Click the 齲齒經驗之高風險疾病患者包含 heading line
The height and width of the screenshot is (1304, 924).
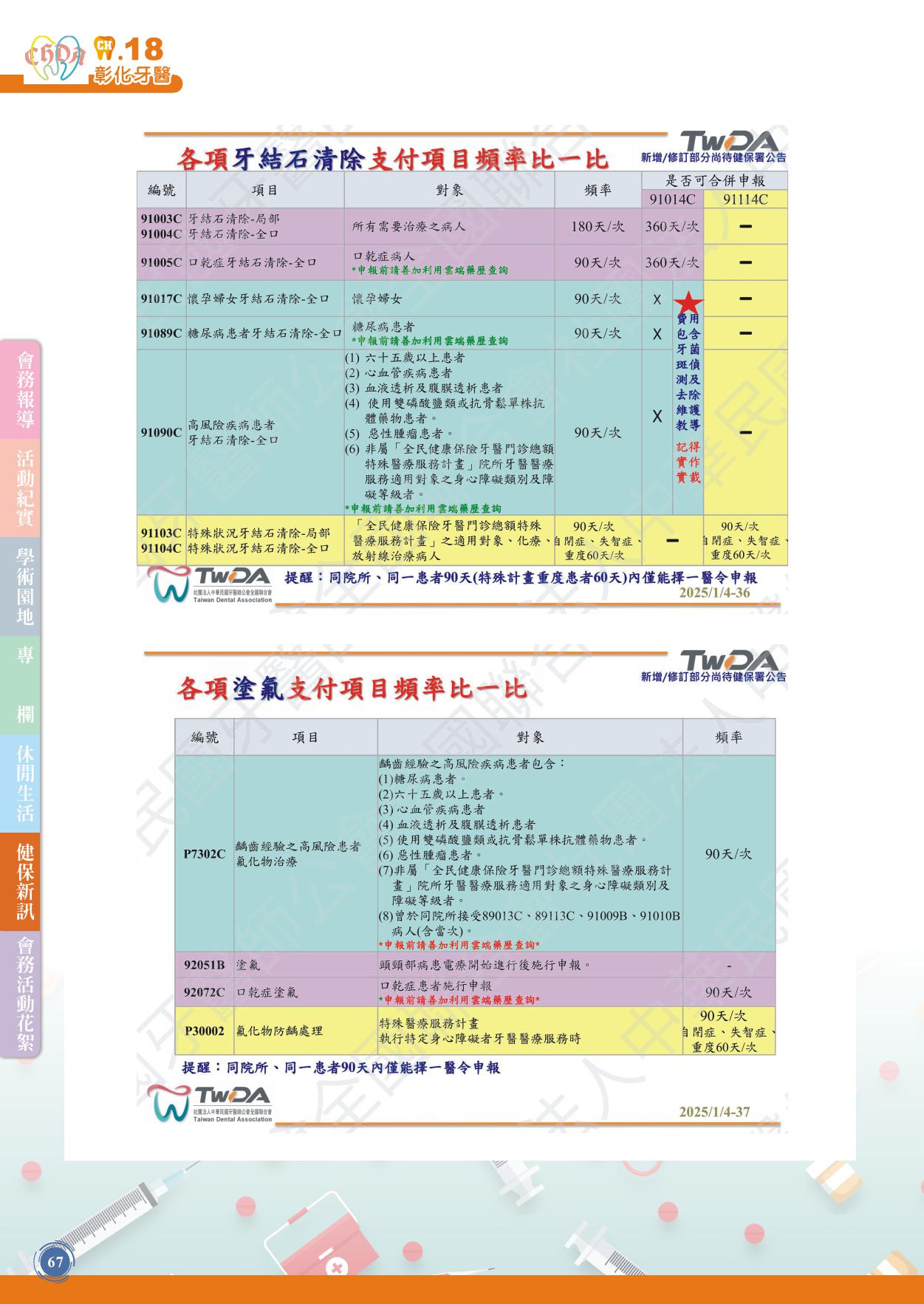pos(473,762)
